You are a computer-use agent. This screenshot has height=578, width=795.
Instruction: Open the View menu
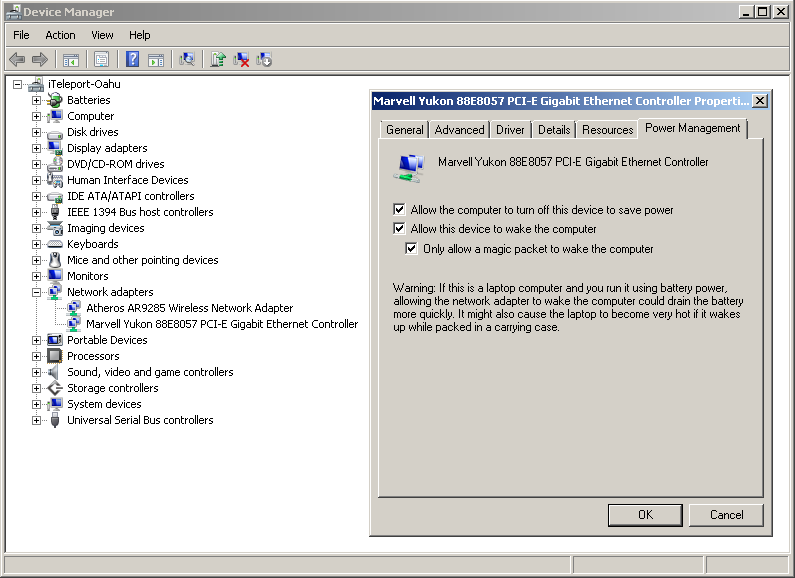pyautogui.click(x=102, y=35)
